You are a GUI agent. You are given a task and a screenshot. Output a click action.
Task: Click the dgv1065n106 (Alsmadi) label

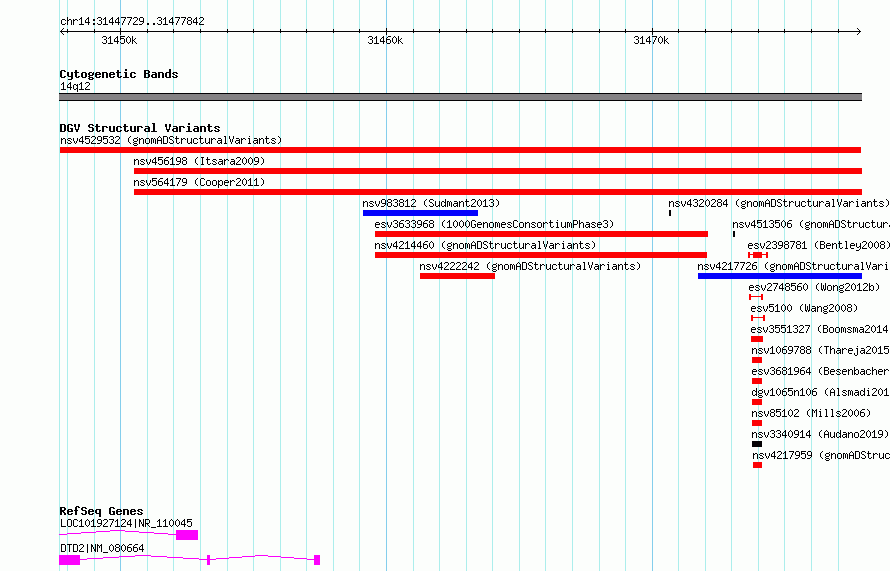(820, 392)
